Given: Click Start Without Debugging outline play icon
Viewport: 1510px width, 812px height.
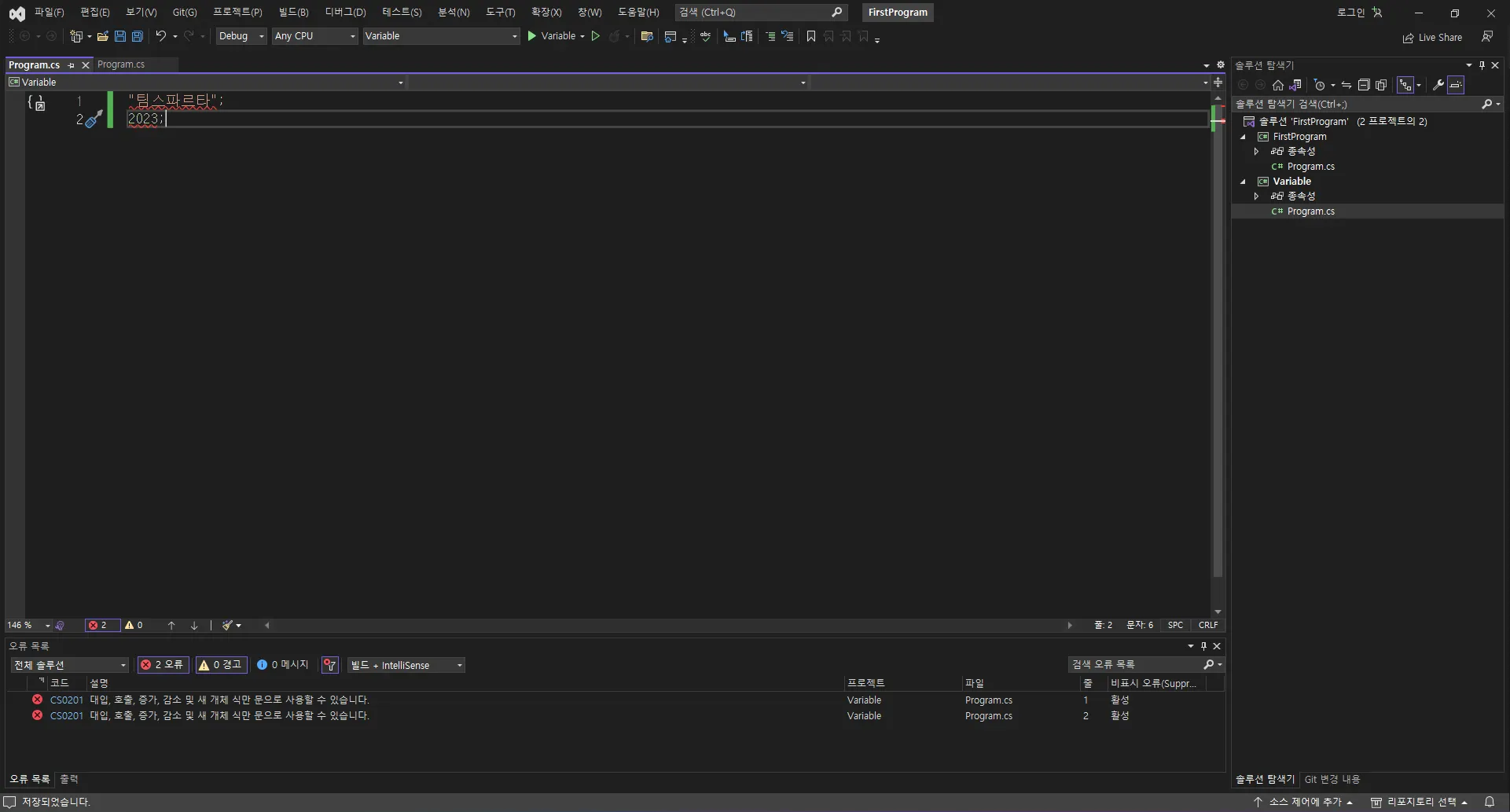Looking at the screenshot, I should (596, 36).
